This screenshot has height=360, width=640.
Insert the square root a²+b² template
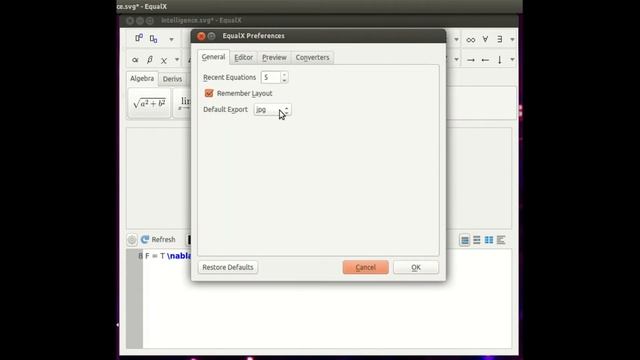point(149,103)
